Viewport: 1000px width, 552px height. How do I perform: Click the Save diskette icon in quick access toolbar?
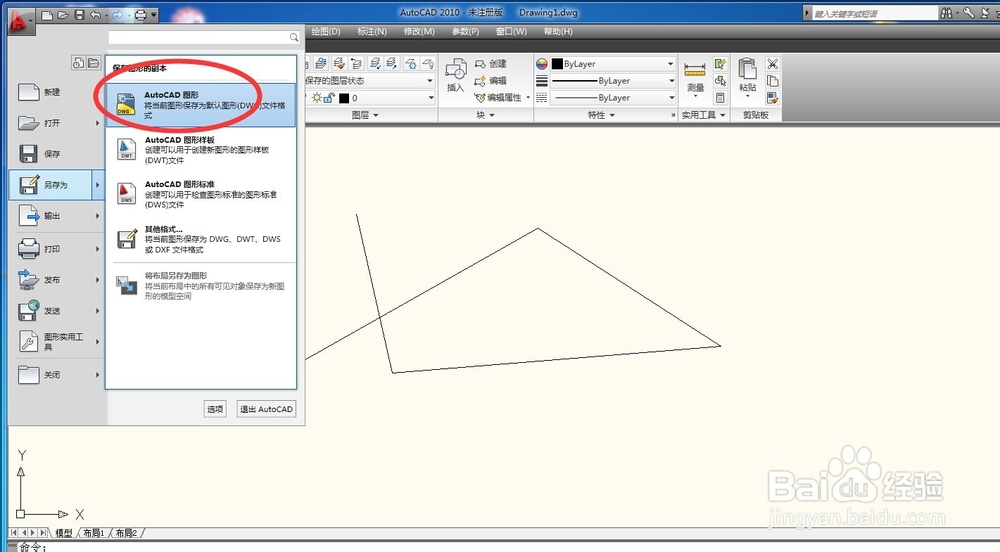click(x=79, y=15)
